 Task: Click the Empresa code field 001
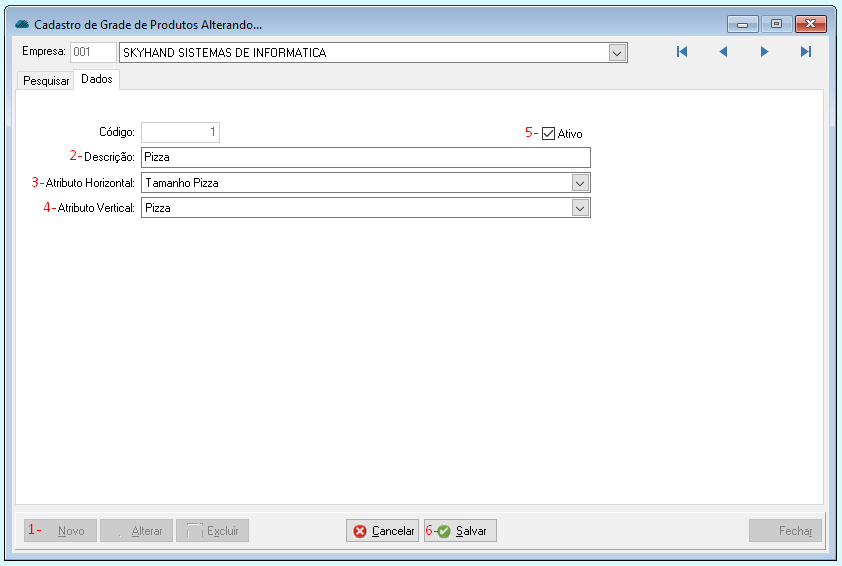[92, 53]
